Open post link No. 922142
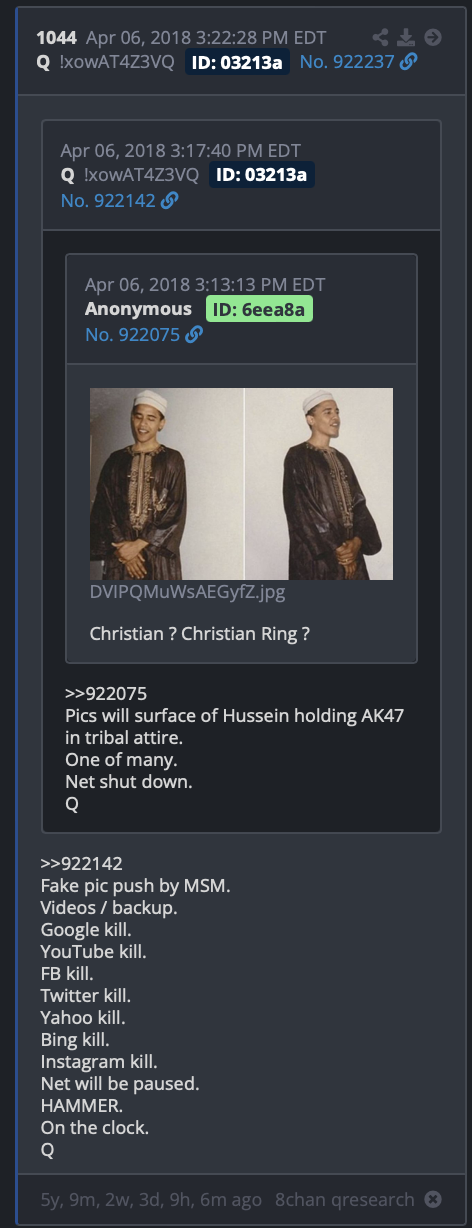 tap(108, 200)
